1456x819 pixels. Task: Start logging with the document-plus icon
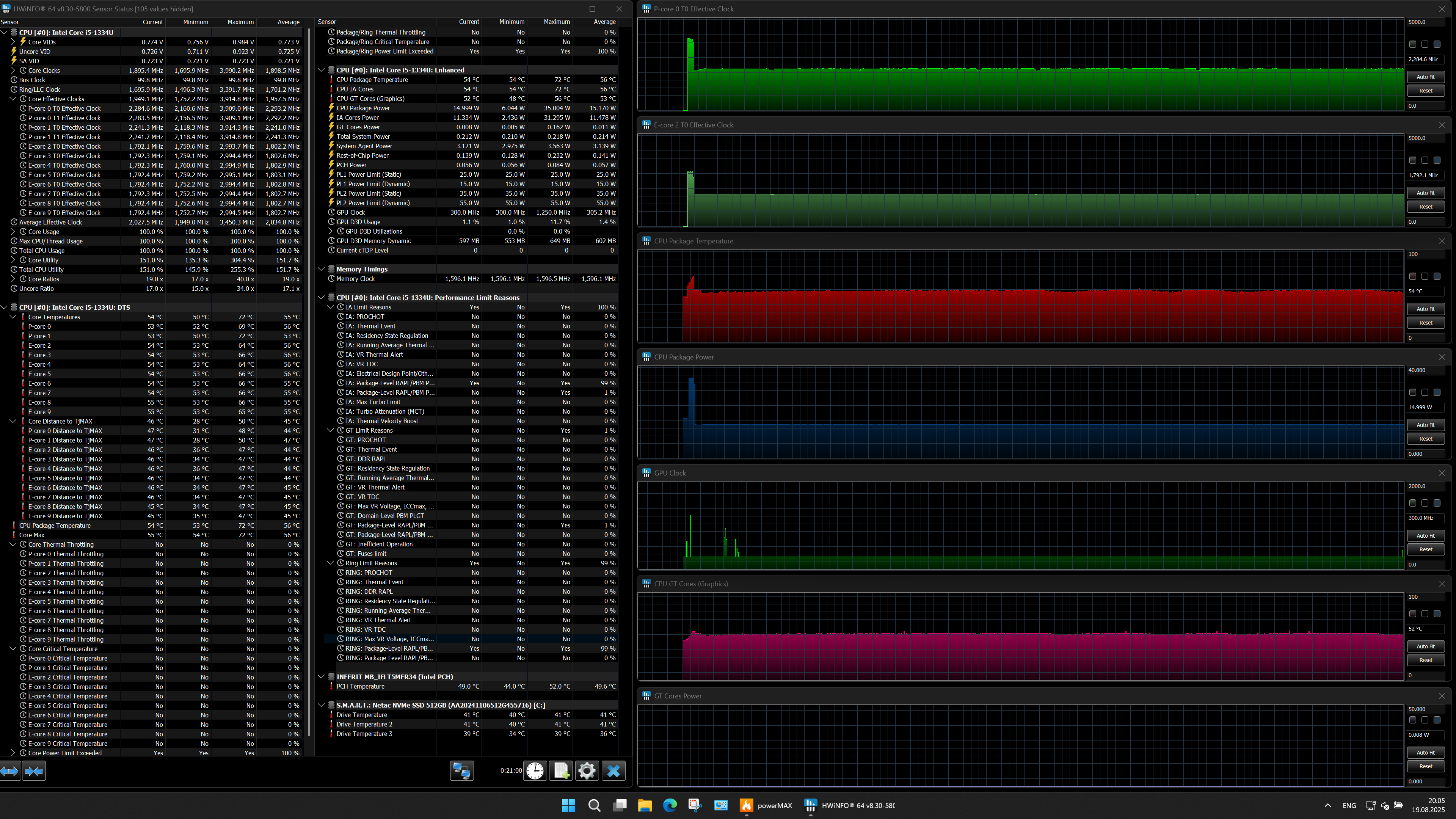(x=561, y=770)
